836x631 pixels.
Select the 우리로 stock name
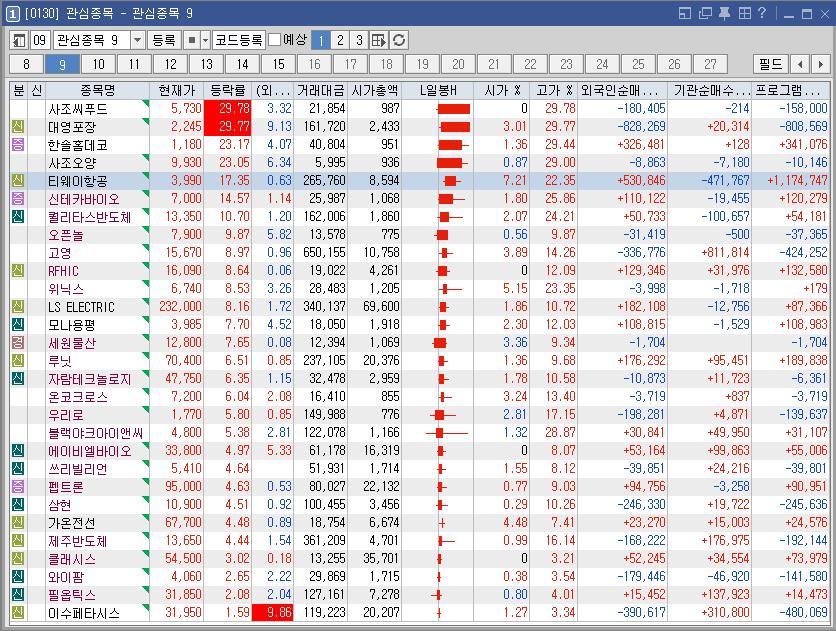point(66,415)
